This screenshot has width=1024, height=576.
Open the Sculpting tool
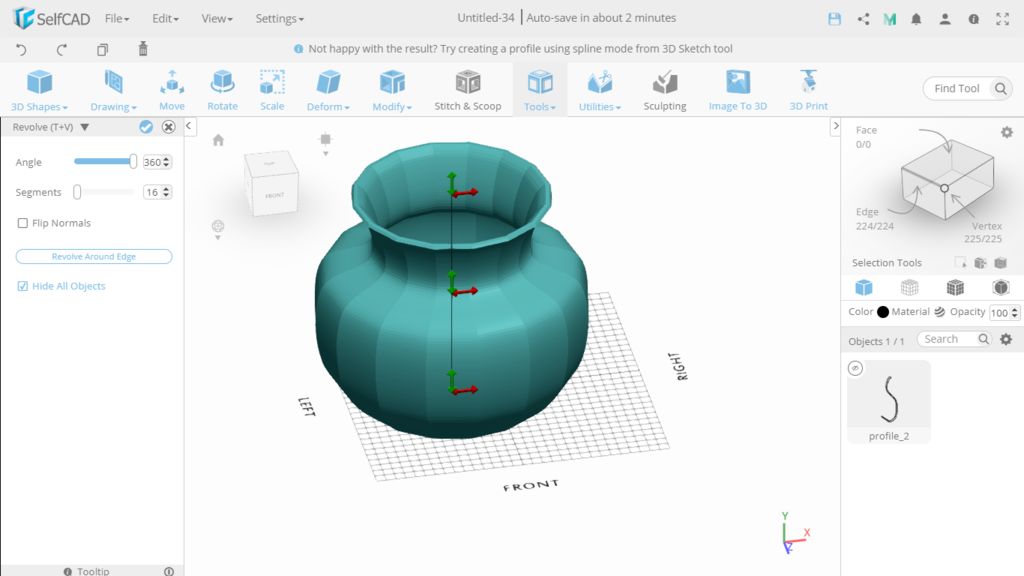pos(665,90)
